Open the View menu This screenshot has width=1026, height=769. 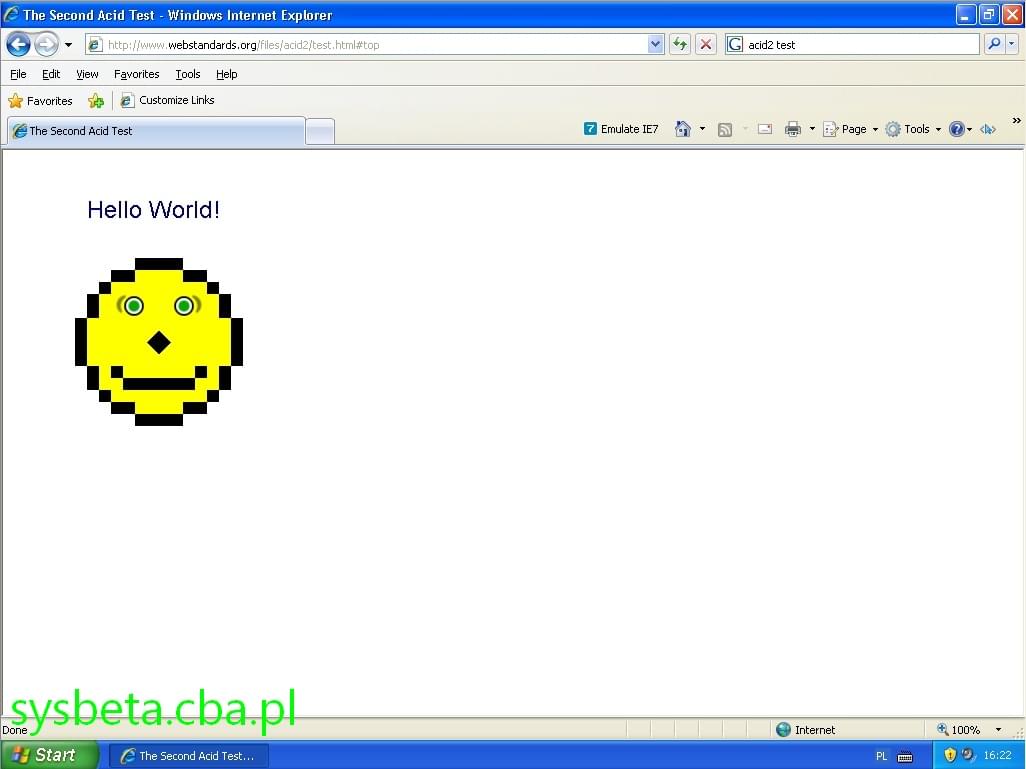coord(87,74)
